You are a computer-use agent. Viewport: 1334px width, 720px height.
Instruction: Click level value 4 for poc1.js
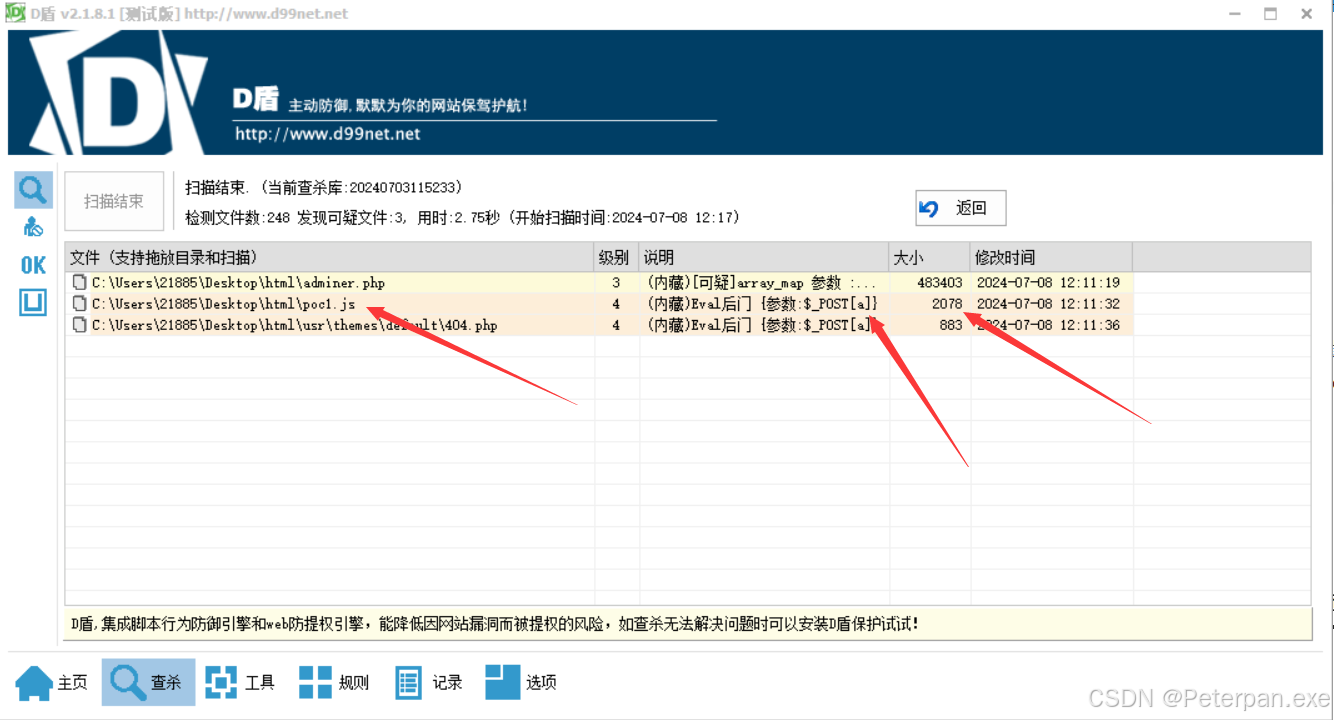pyautogui.click(x=616, y=304)
